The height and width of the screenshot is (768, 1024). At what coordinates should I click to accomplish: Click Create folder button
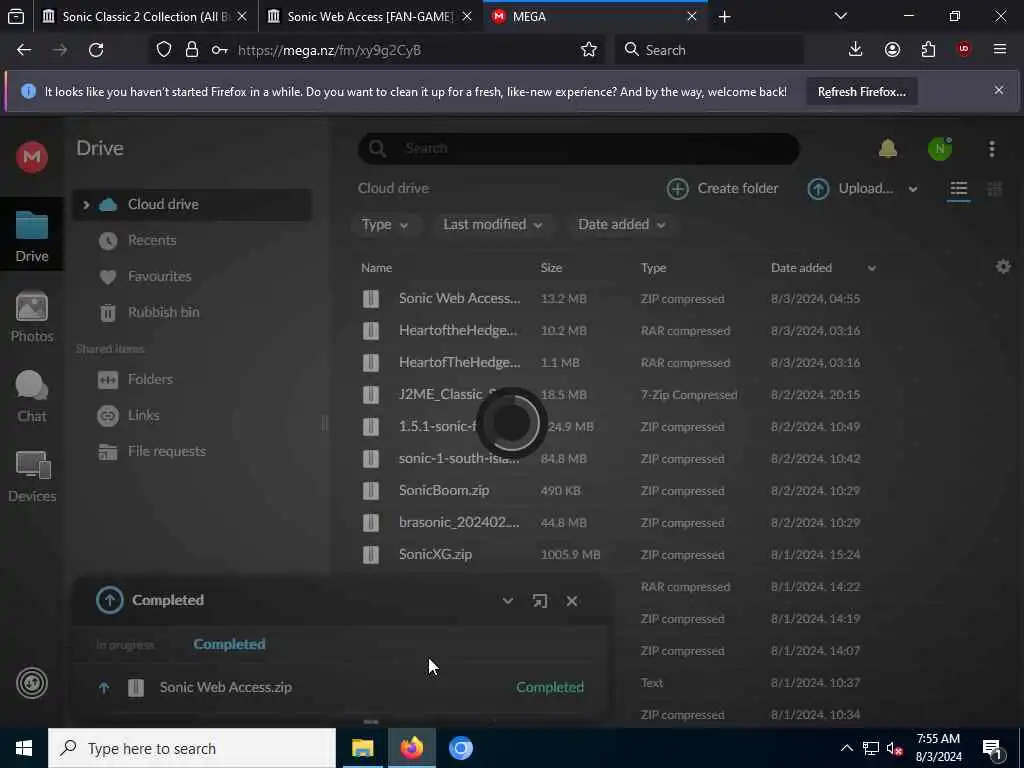[x=722, y=189]
